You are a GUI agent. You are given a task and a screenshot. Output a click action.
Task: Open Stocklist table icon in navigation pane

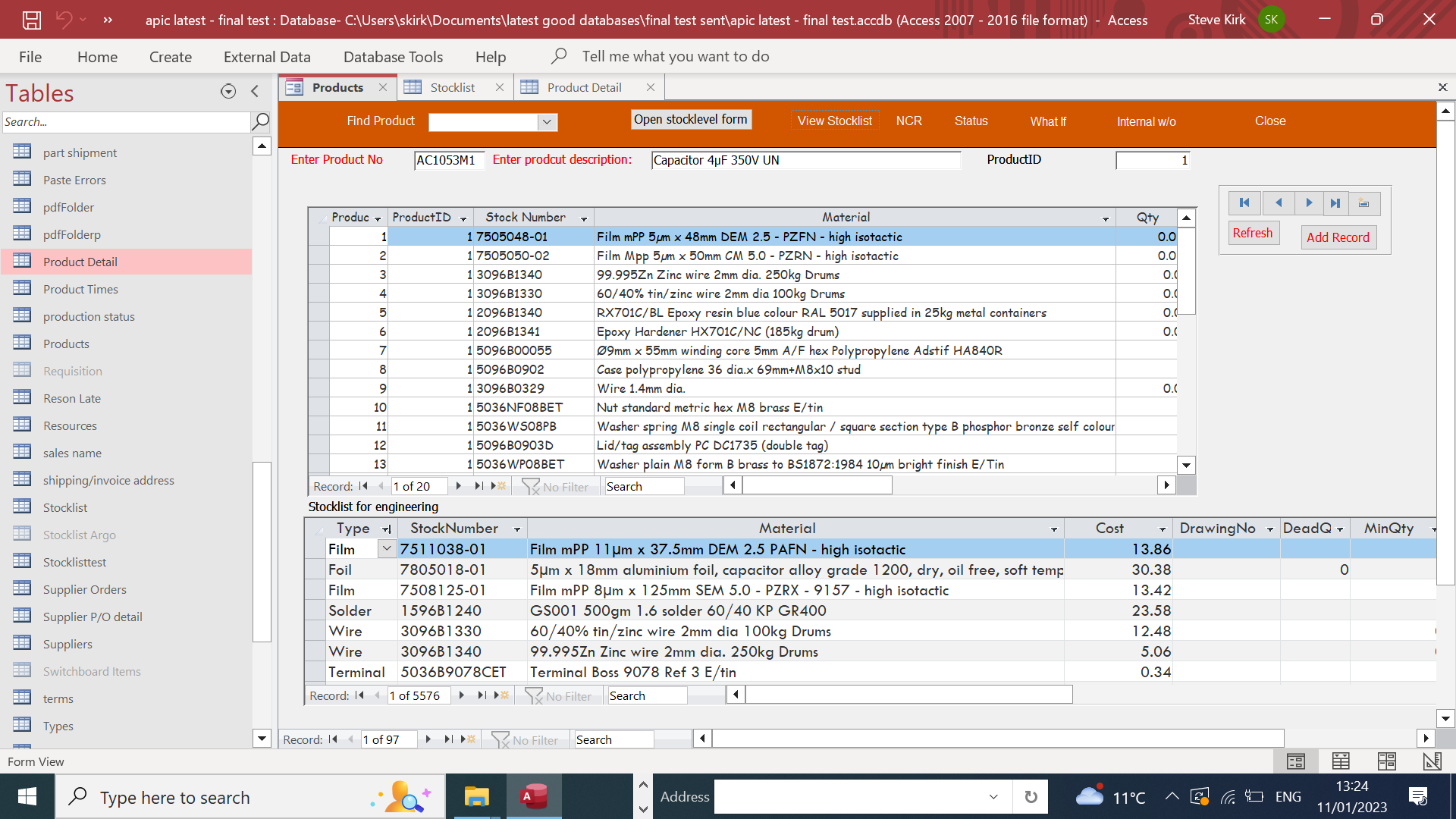pyautogui.click(x=22, y=507)
